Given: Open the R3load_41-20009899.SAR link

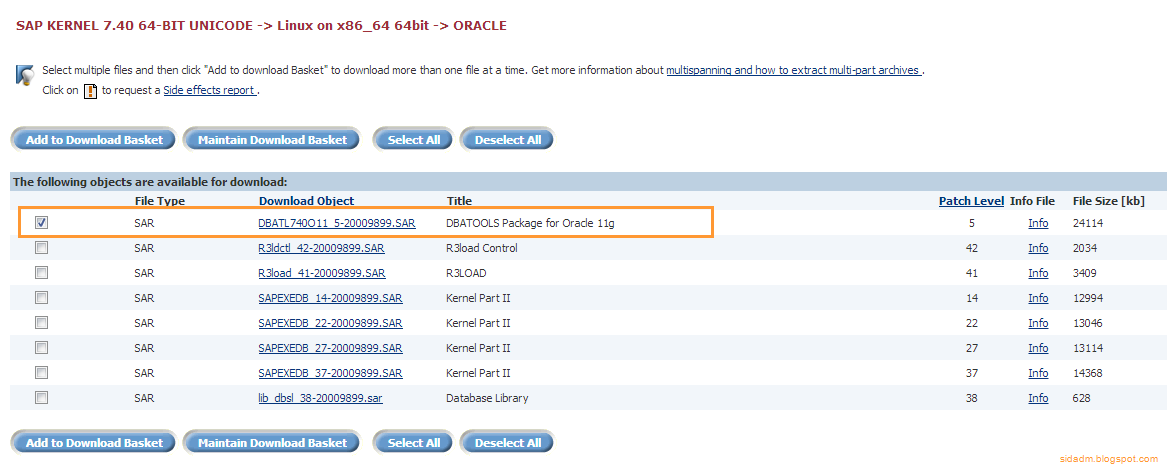Looking at the screenshot, I should pyautogui.click(x=322, y=273).
